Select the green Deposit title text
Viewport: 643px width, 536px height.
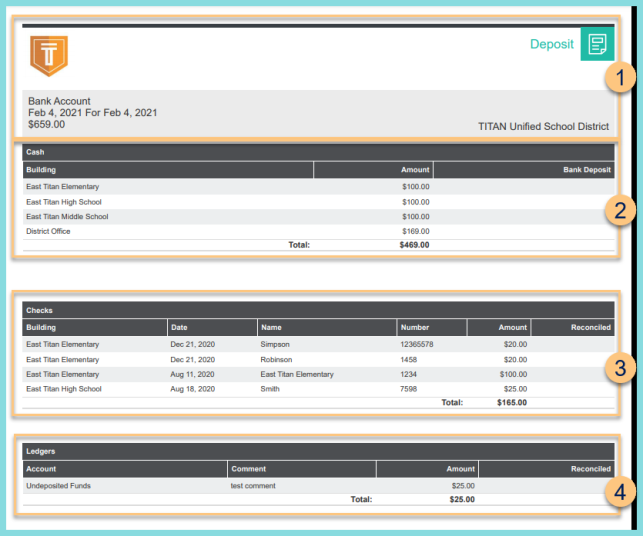552,44
